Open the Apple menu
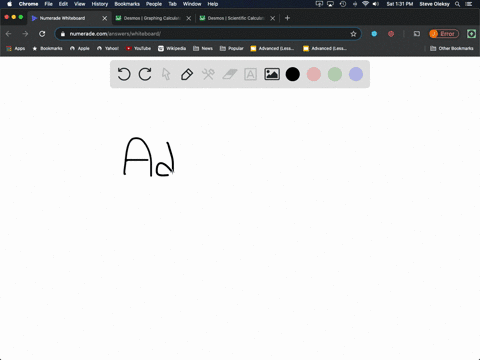Screen dimensions: 480x360 [9, 4]
